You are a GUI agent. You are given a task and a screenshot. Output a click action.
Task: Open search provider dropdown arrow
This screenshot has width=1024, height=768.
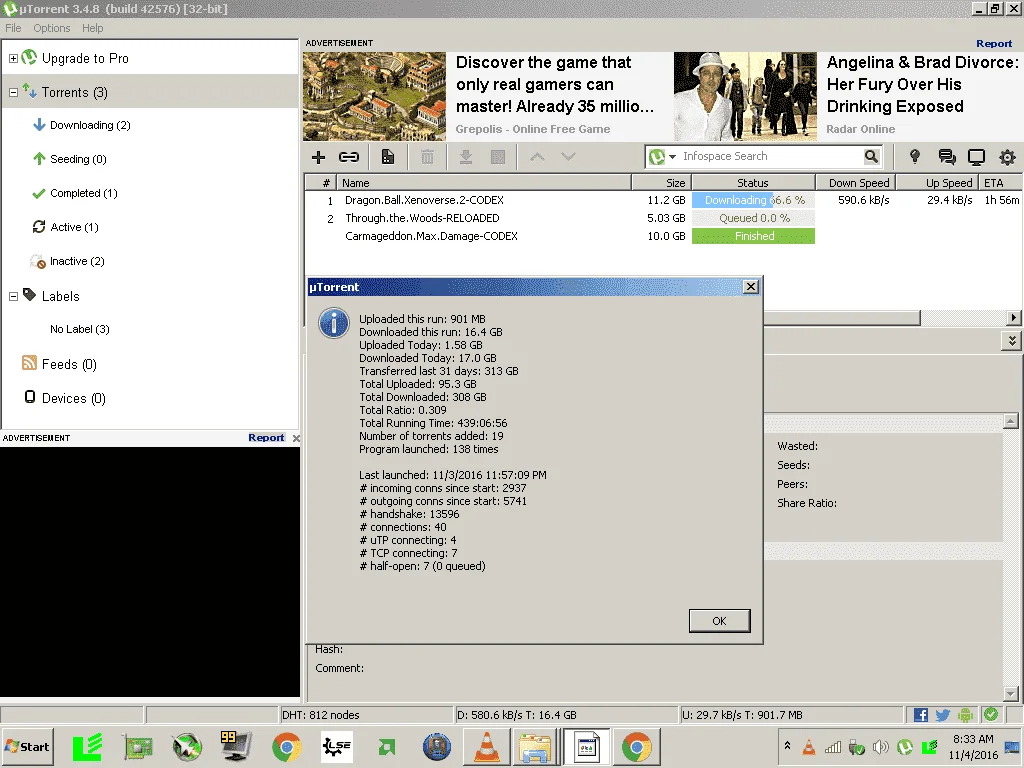pos(673,157)
